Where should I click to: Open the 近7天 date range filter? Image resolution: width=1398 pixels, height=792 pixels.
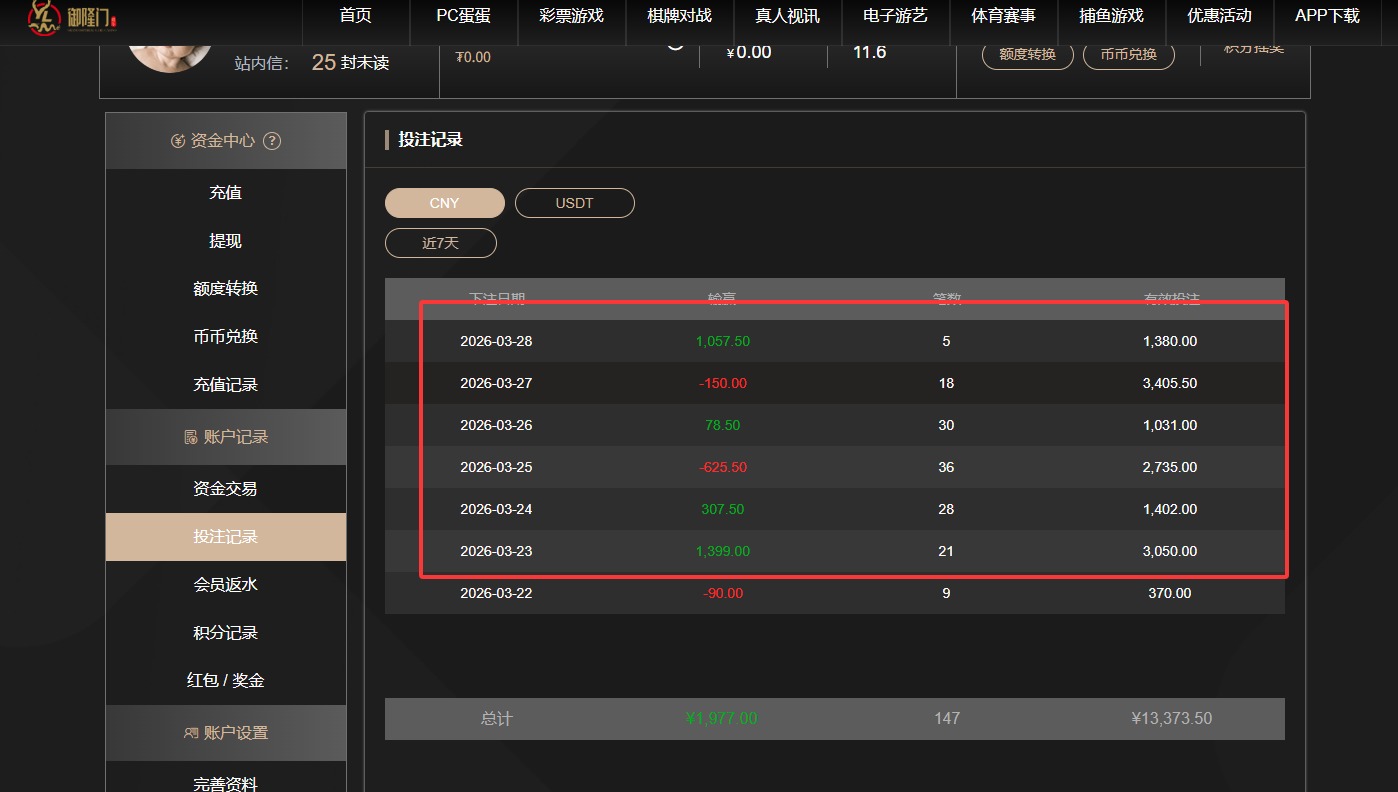[440, 242]
